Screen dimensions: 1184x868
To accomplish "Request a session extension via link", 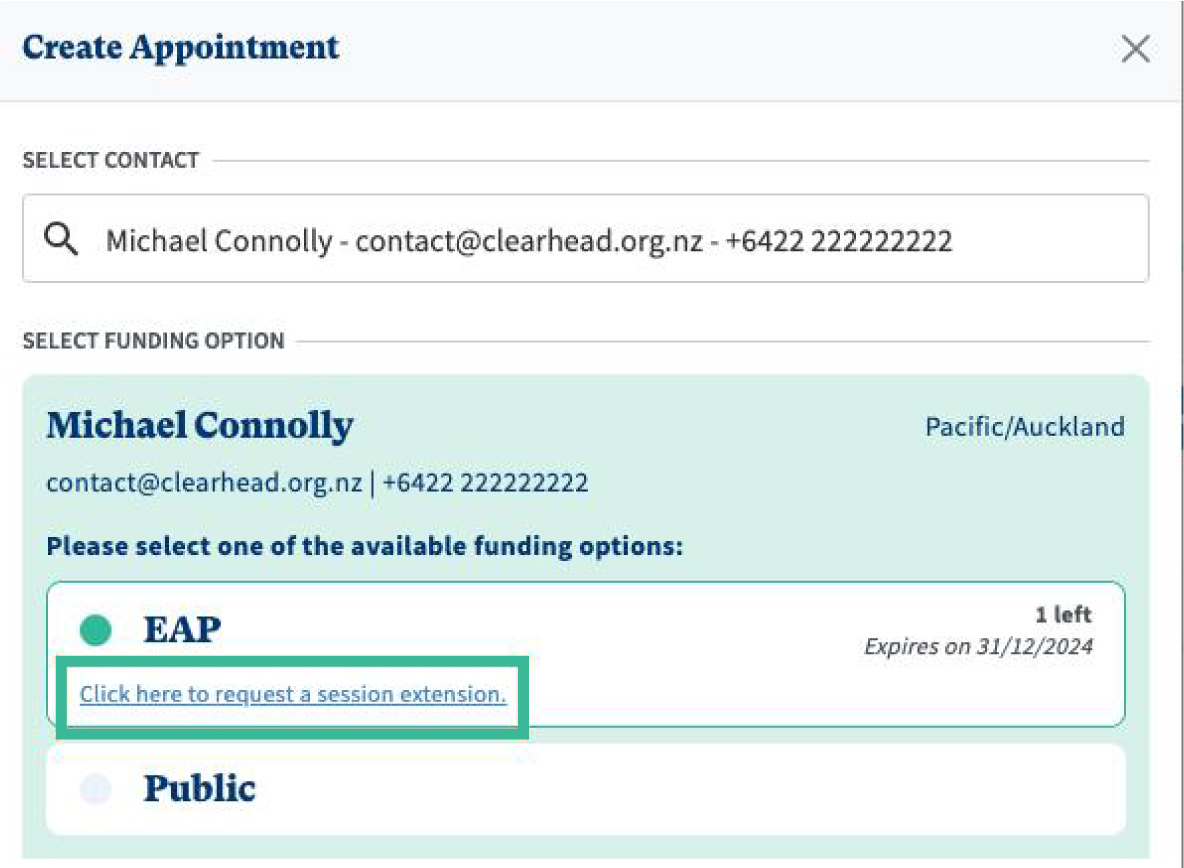I will pos(293,694).
